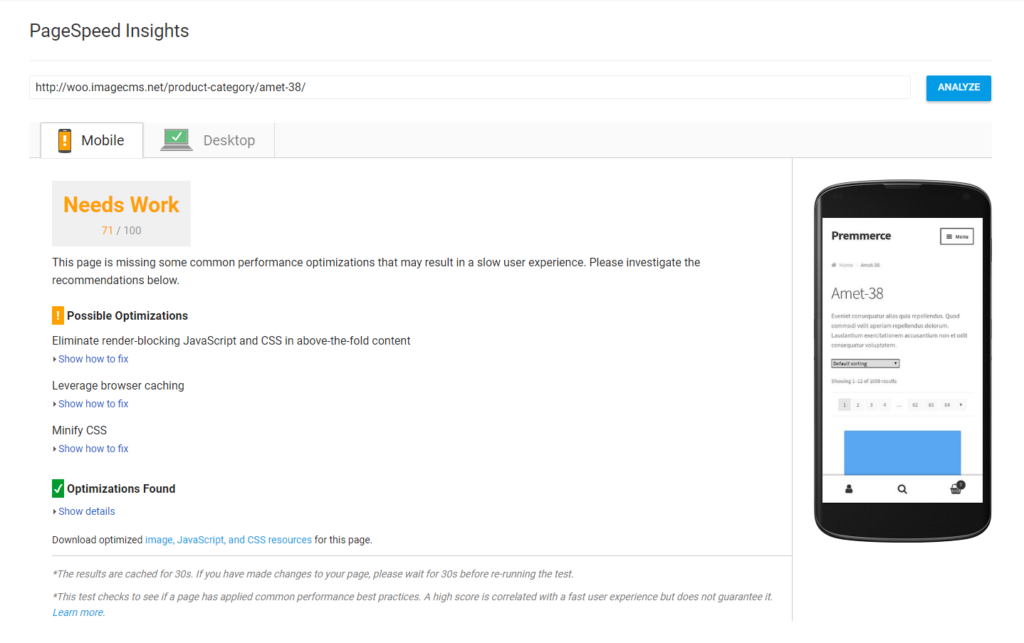Open the Learn more link

point(78,612)
